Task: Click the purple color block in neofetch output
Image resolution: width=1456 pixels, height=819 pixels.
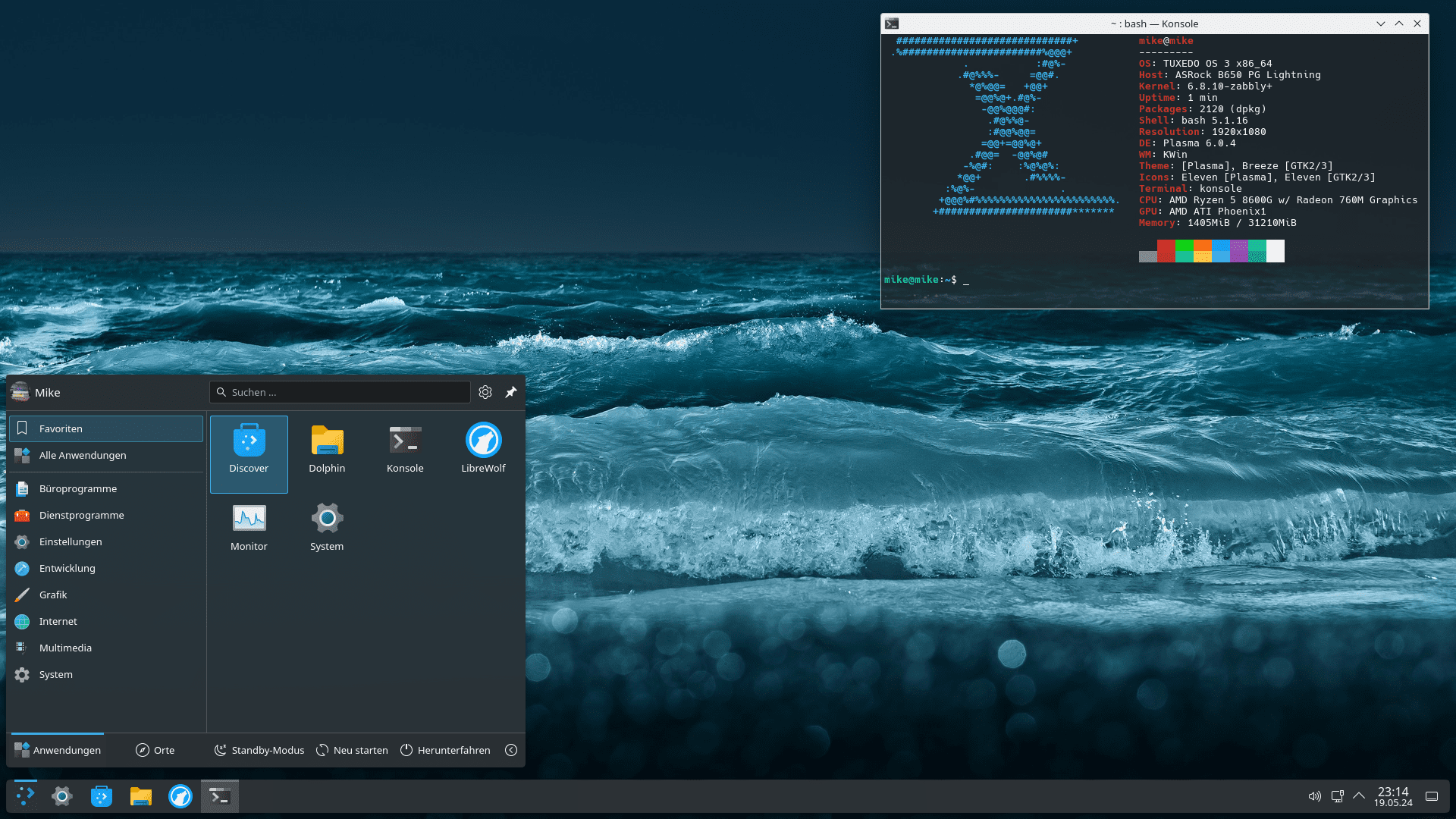Action: [1239, 251]
